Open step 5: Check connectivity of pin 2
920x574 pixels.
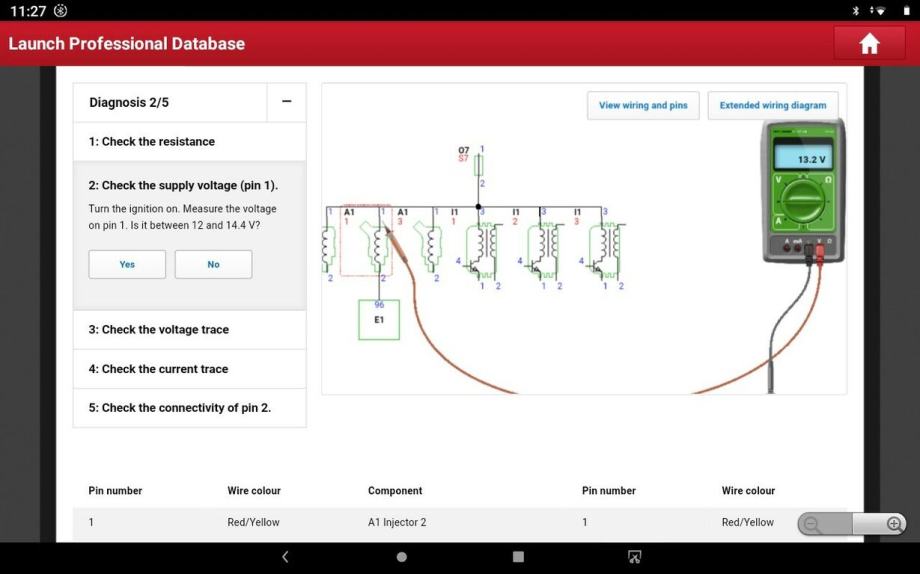[190, 408]
